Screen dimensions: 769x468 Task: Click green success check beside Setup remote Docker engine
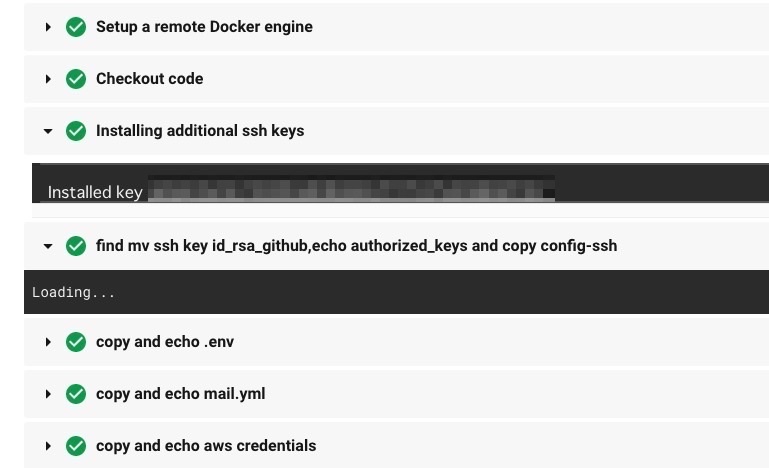[76, 27]
